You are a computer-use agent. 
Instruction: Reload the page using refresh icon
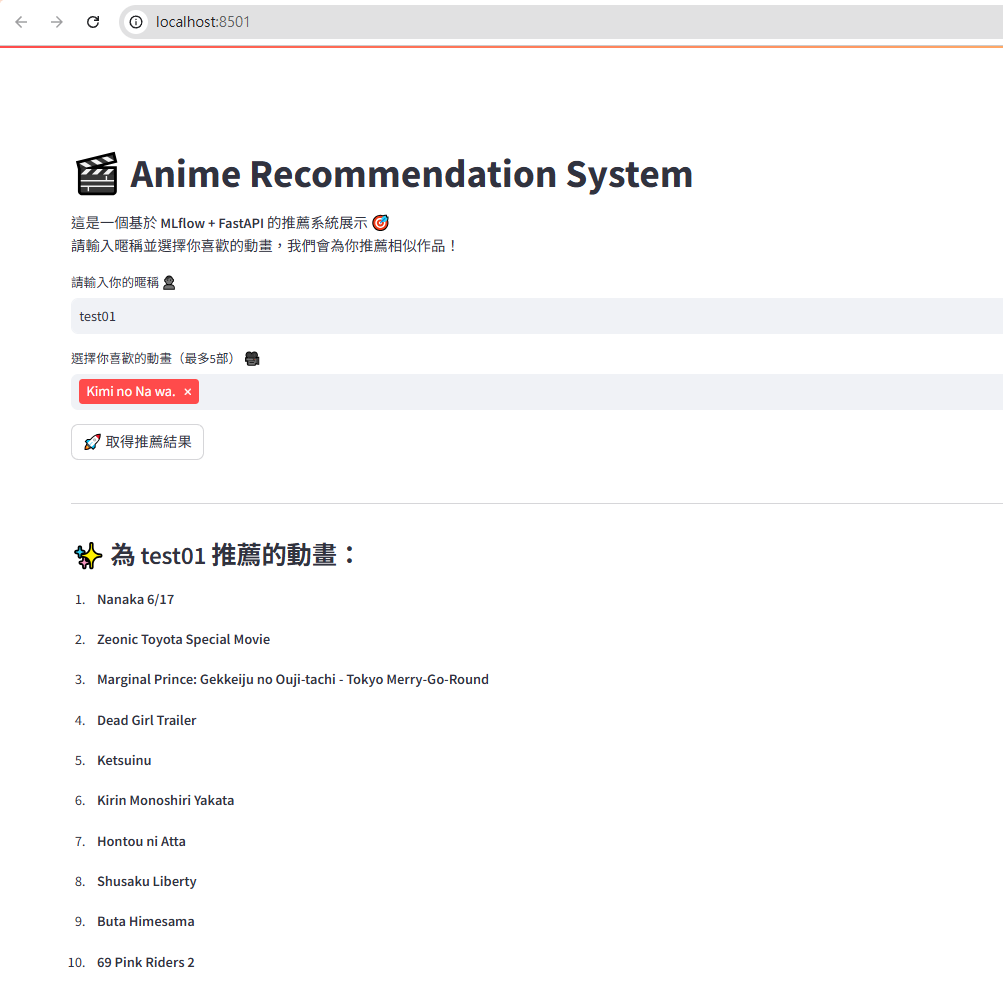click(x=93, y=22)
